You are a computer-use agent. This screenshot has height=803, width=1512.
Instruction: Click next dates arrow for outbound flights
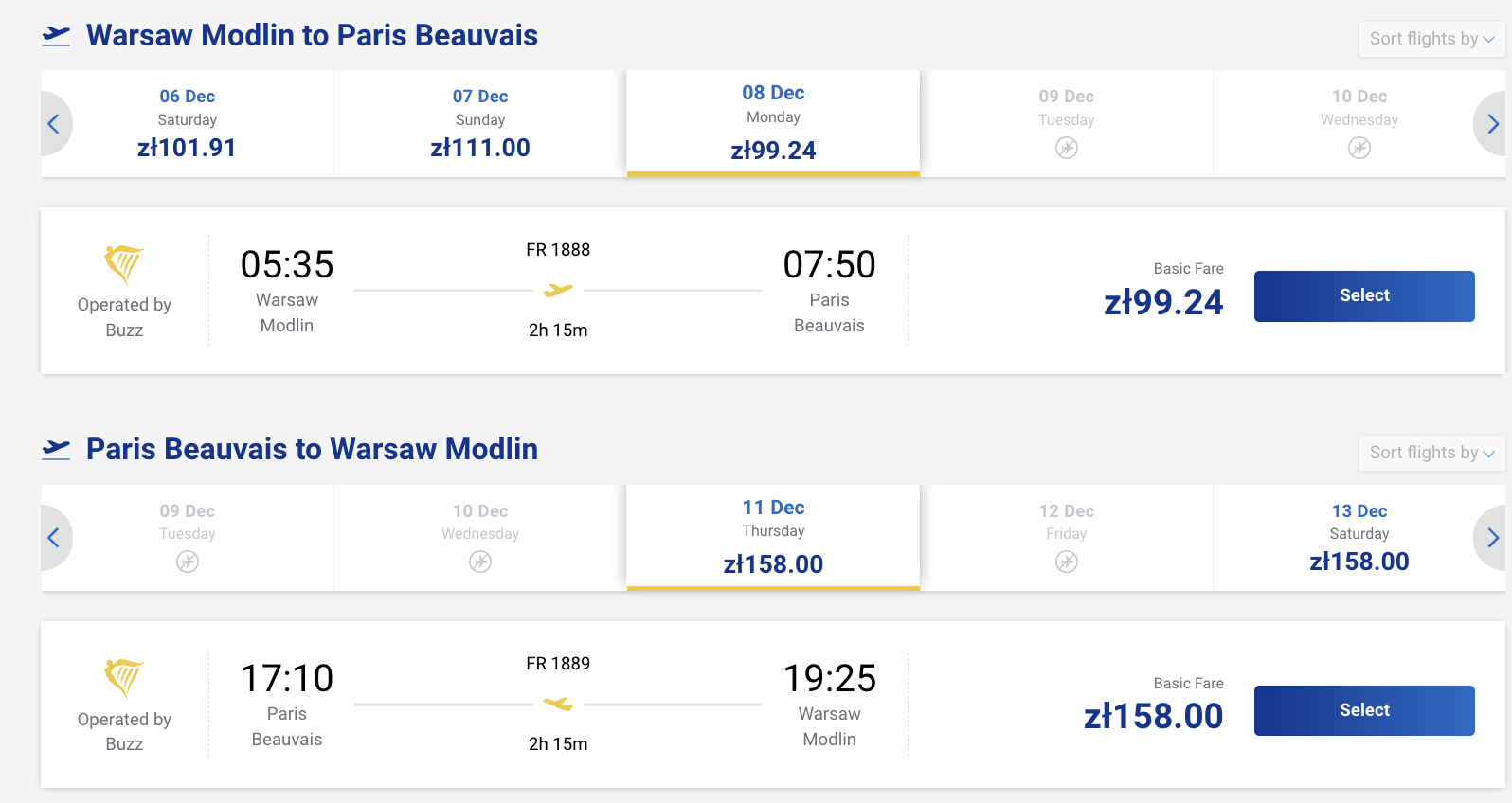(1492, 124)
